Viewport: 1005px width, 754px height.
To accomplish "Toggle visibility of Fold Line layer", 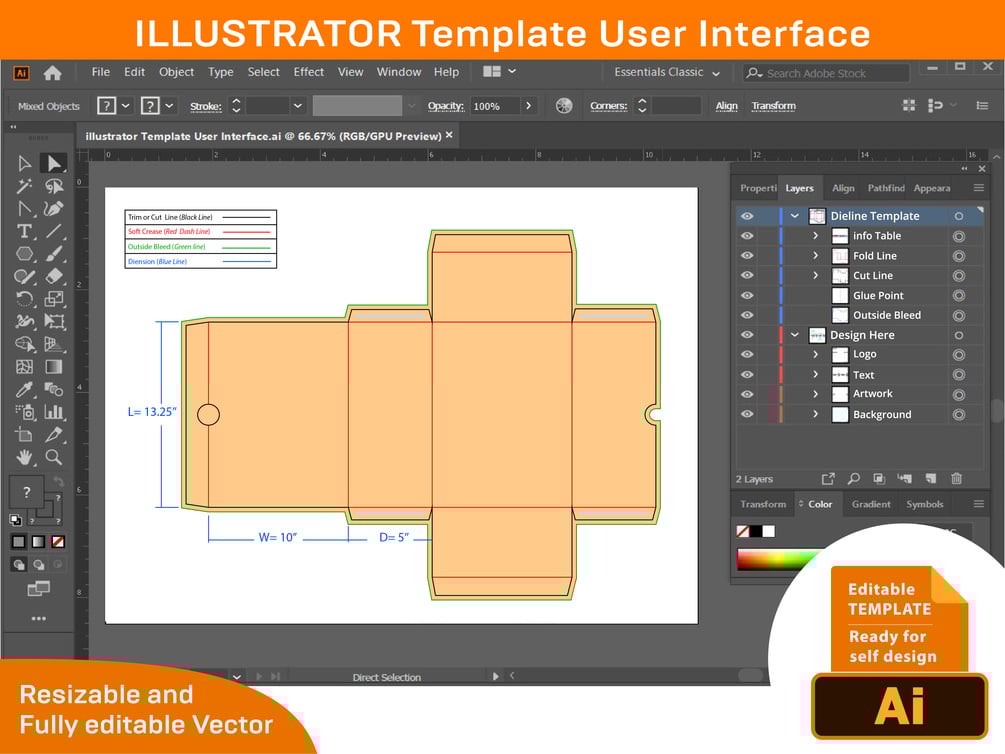I will (747, 256).
